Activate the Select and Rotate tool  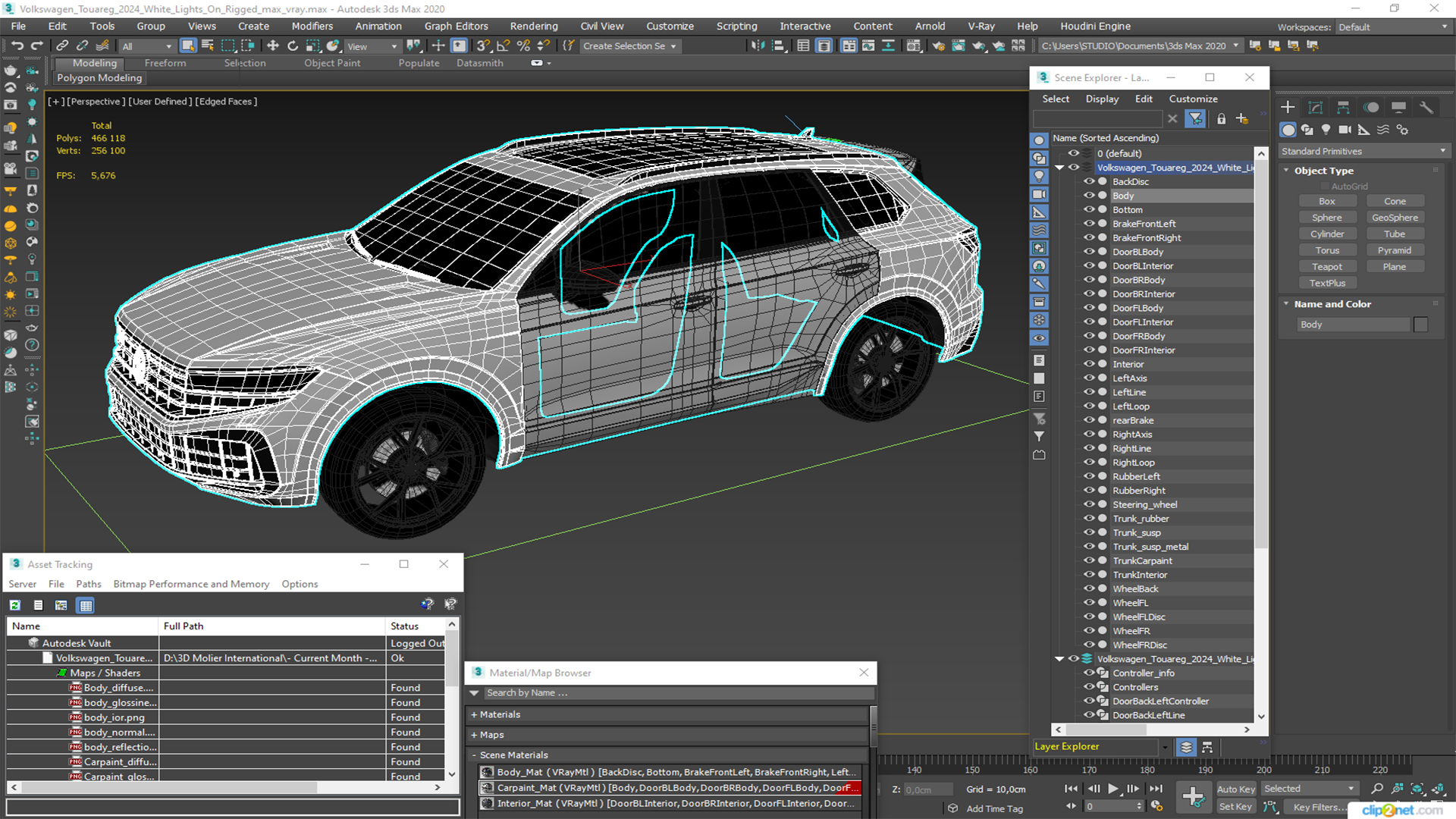click(293, 45)
